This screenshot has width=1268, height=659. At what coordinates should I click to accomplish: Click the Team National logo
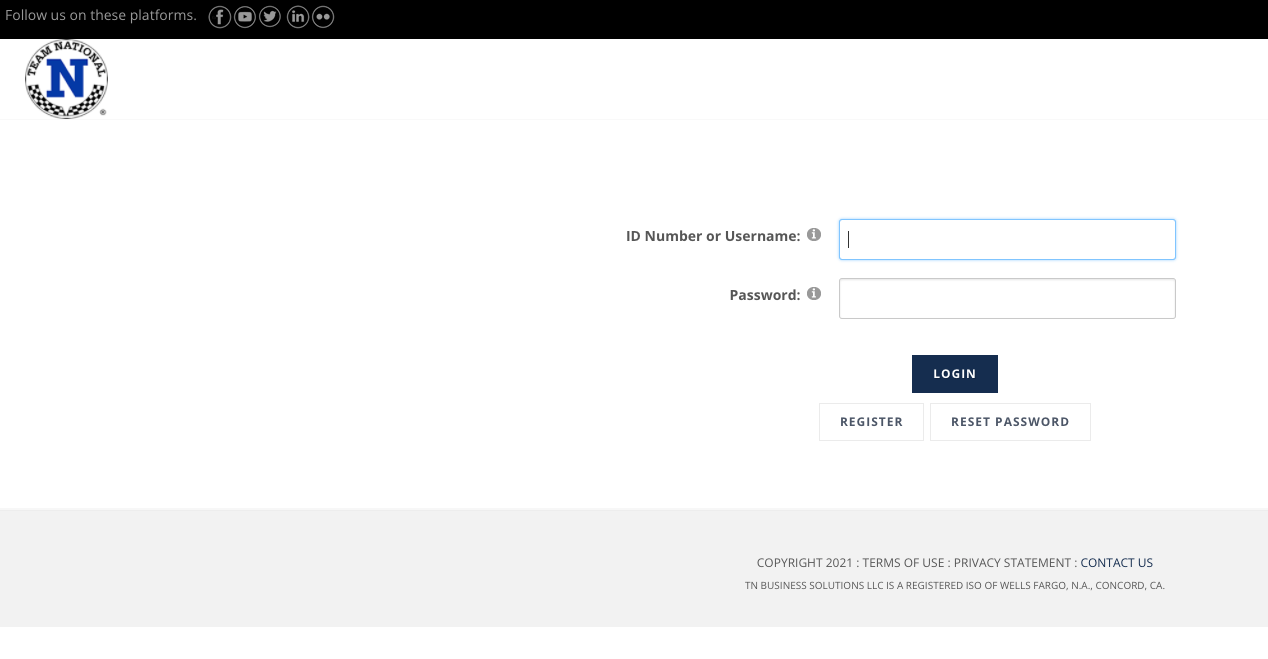(x=66, y=79)
